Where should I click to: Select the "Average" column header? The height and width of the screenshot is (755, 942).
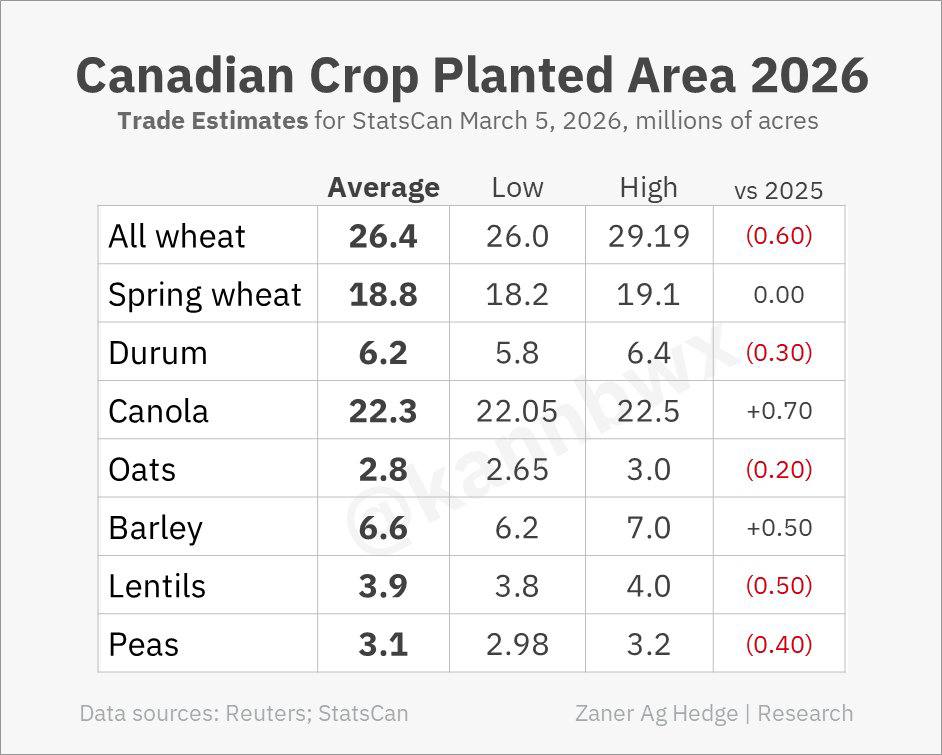point(383,187)
